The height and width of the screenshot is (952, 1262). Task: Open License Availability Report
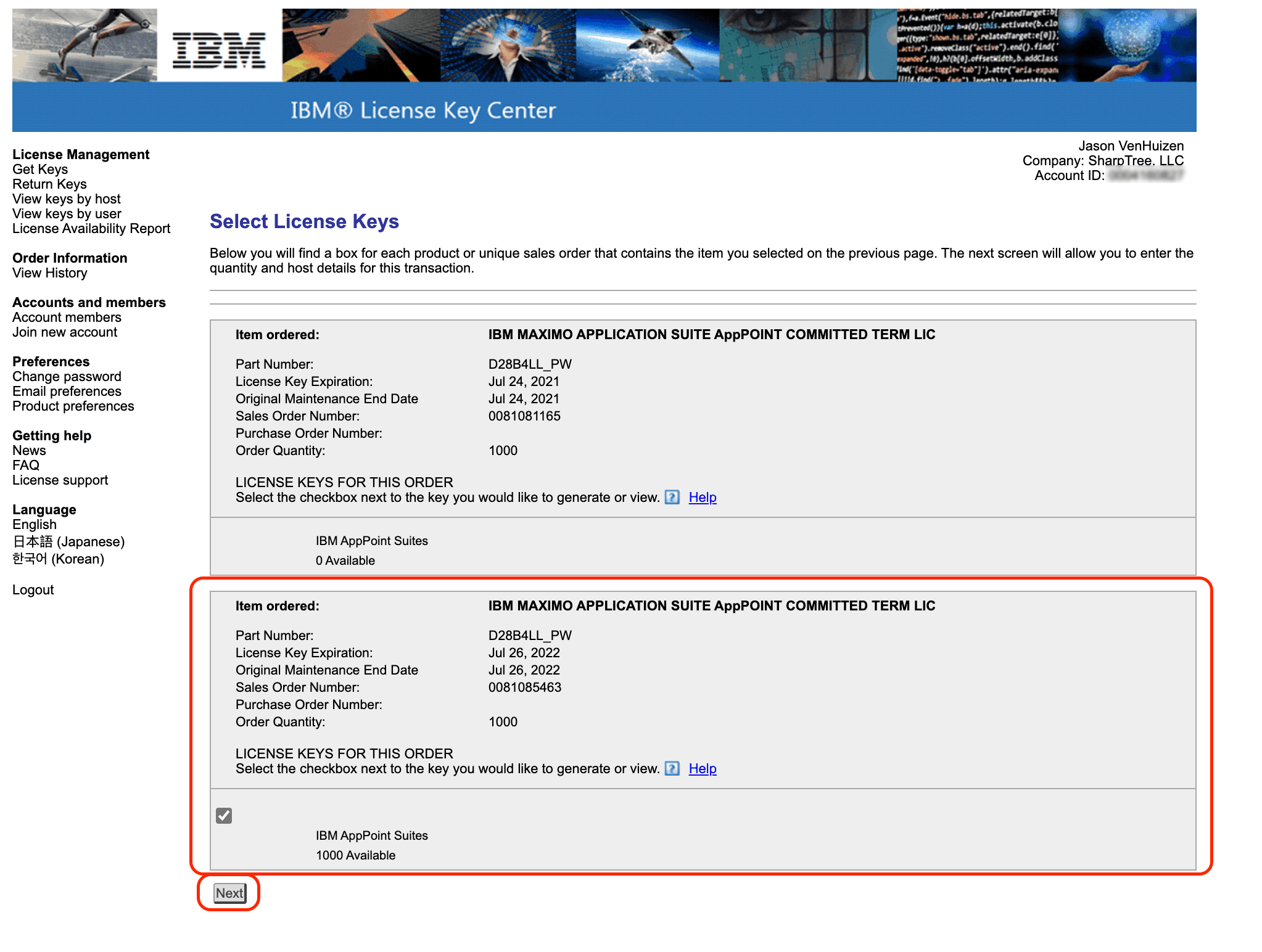[91, 228]
